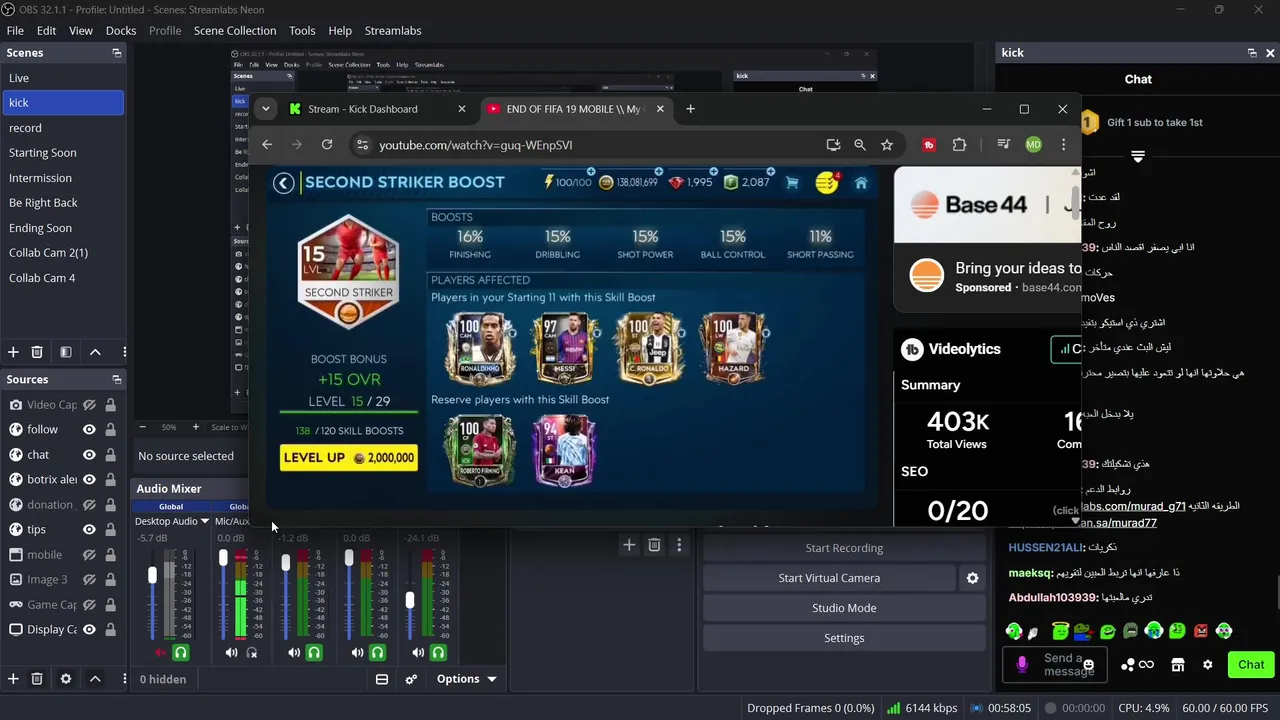The image size is (1280, 720).
Task: Unlock the donation source lock
Action: 110,505
